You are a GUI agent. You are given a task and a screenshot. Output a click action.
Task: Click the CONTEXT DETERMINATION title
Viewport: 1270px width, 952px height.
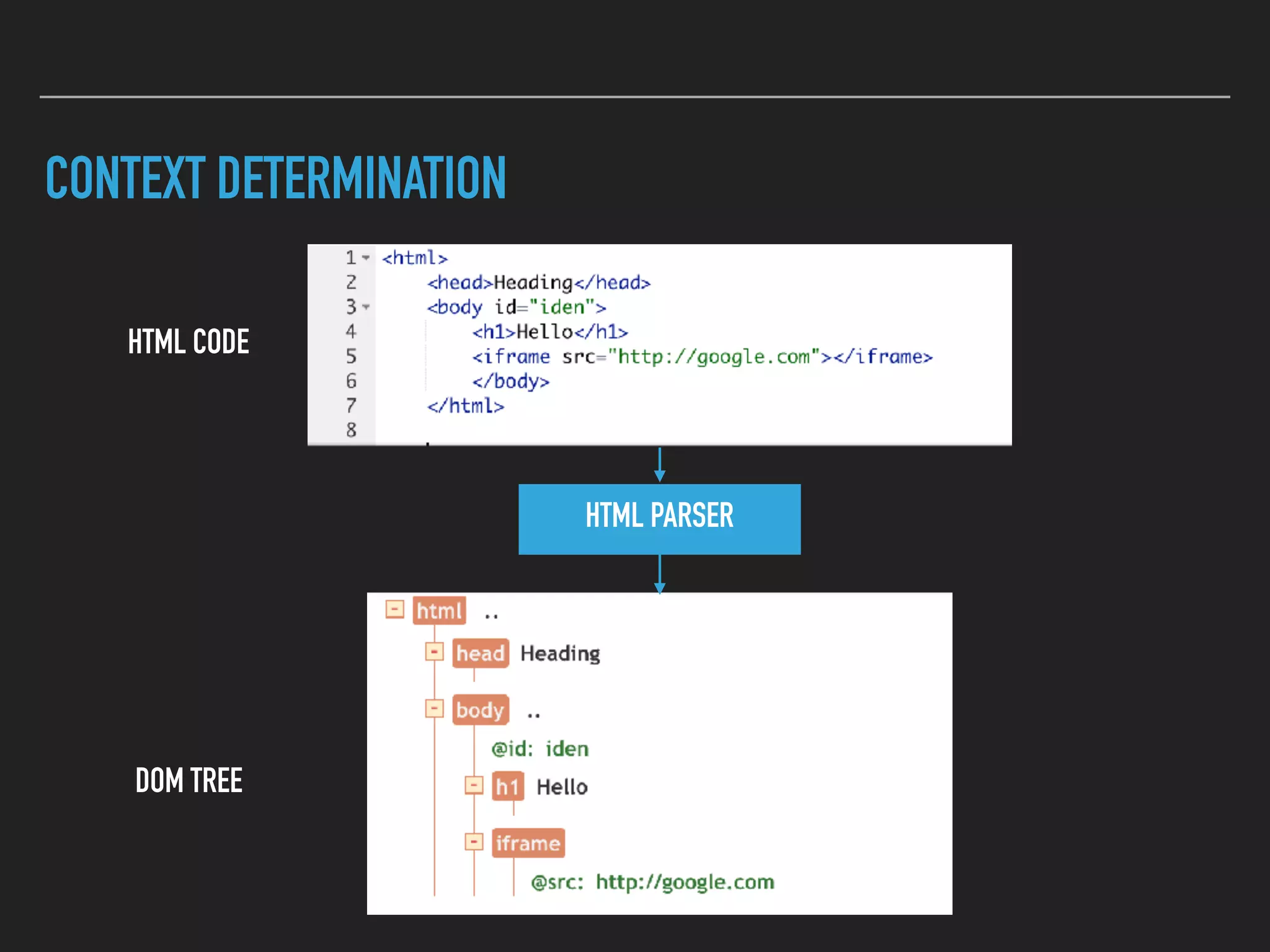pos(276,178)
